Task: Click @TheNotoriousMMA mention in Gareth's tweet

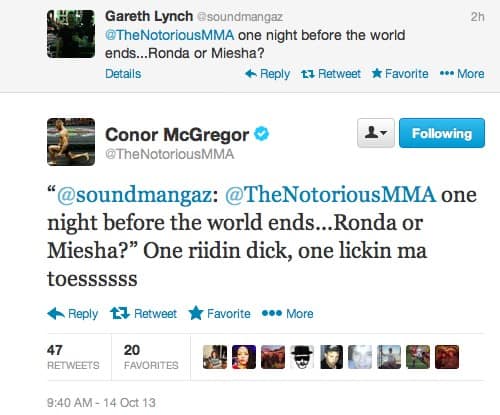Action: [x=169, y=35]
